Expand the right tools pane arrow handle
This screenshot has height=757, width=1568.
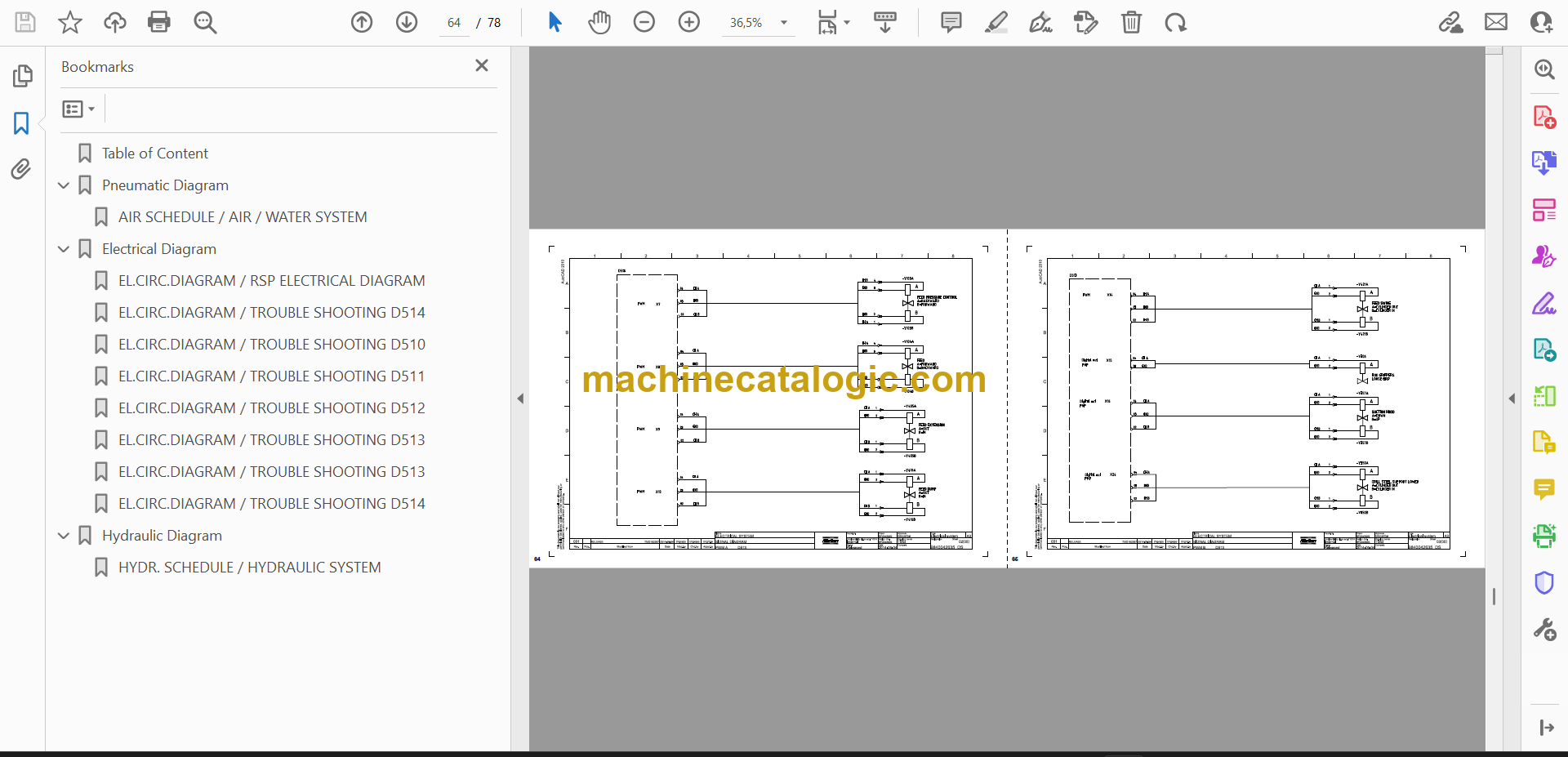pyautogui.click(x=1512, y=399)
